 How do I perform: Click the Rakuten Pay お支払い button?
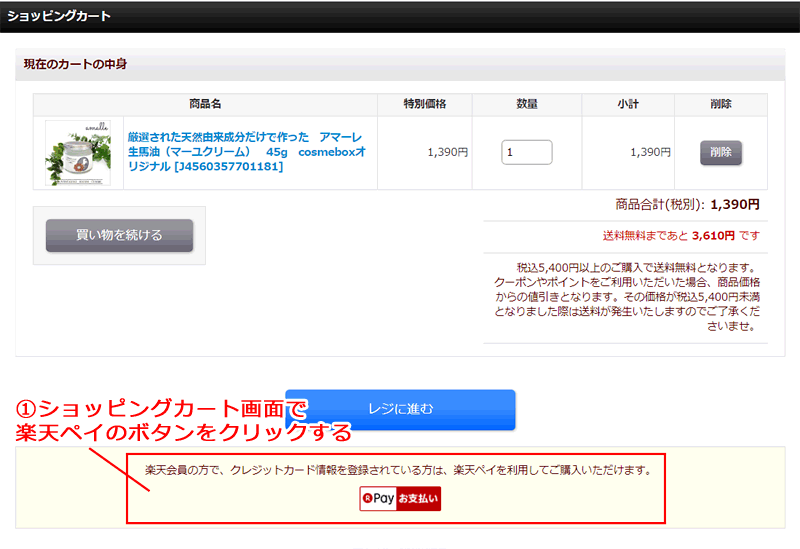click(400, 498)
